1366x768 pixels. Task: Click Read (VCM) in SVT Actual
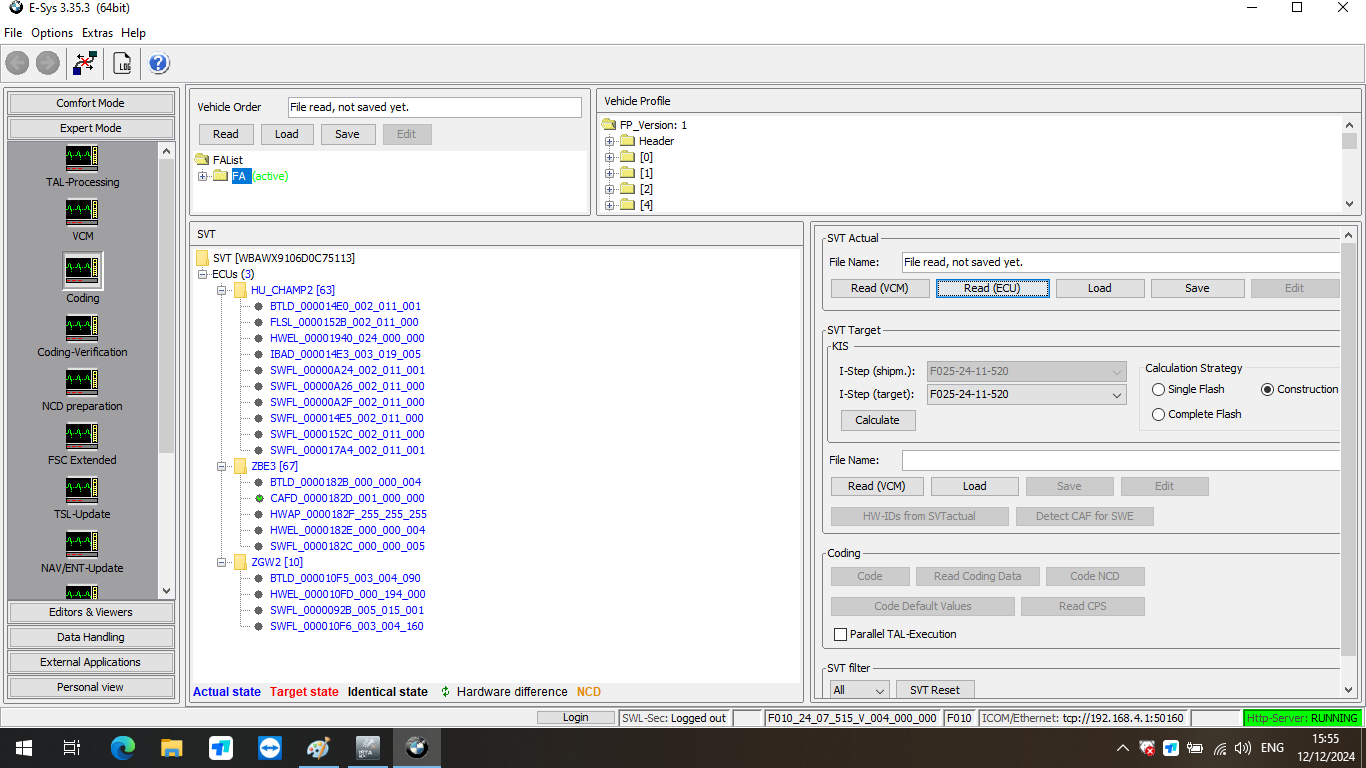[879, 288]
